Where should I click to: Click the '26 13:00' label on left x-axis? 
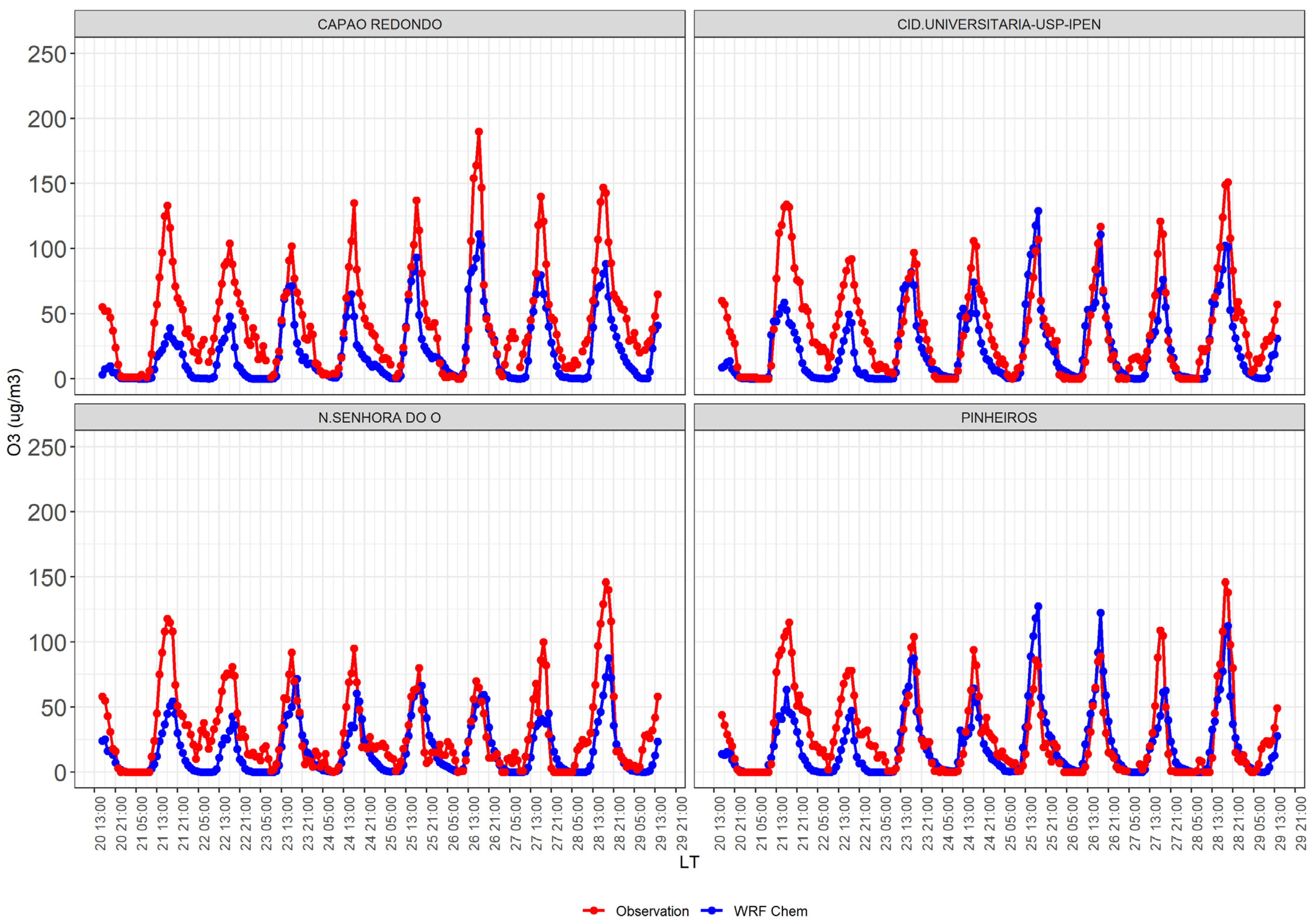coord(474,824)
